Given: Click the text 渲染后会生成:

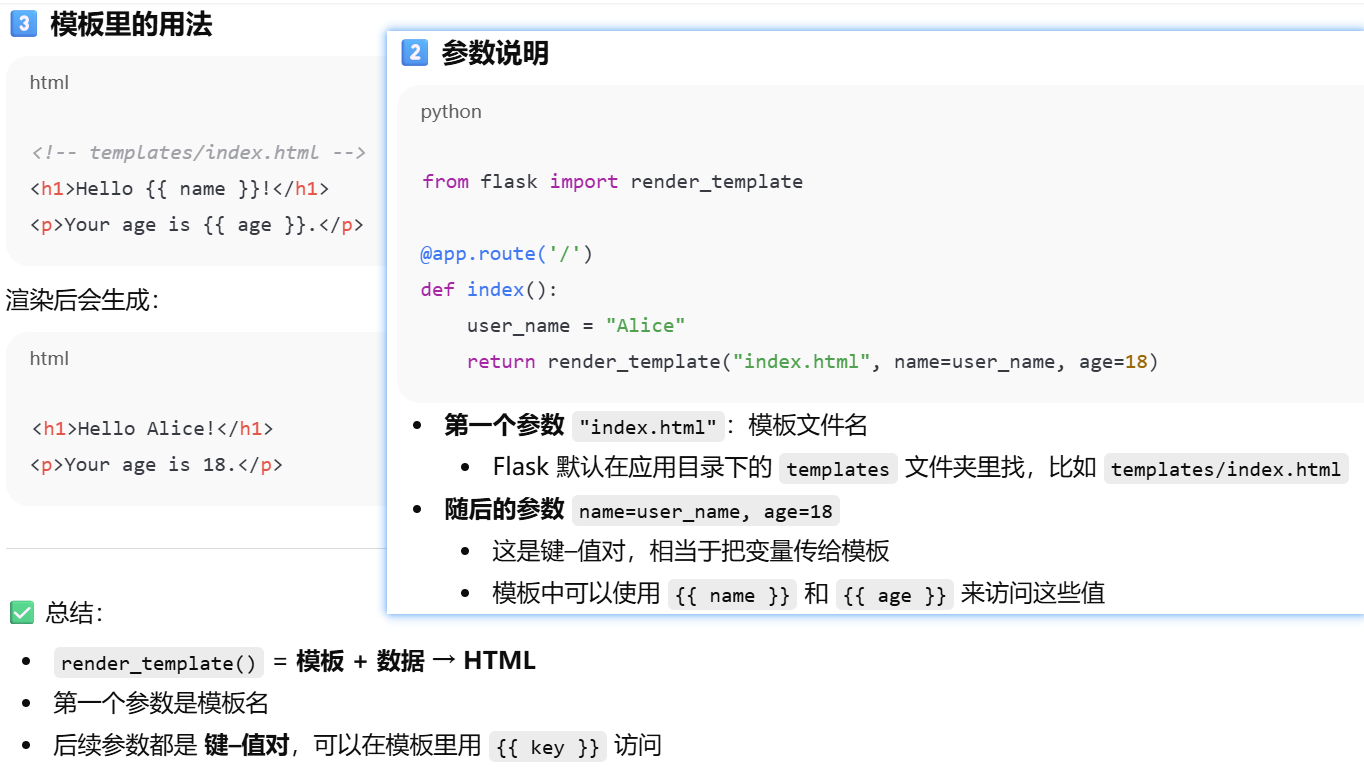Looking at the screenshot, I should pyautogui.click(x=83, y=299).
